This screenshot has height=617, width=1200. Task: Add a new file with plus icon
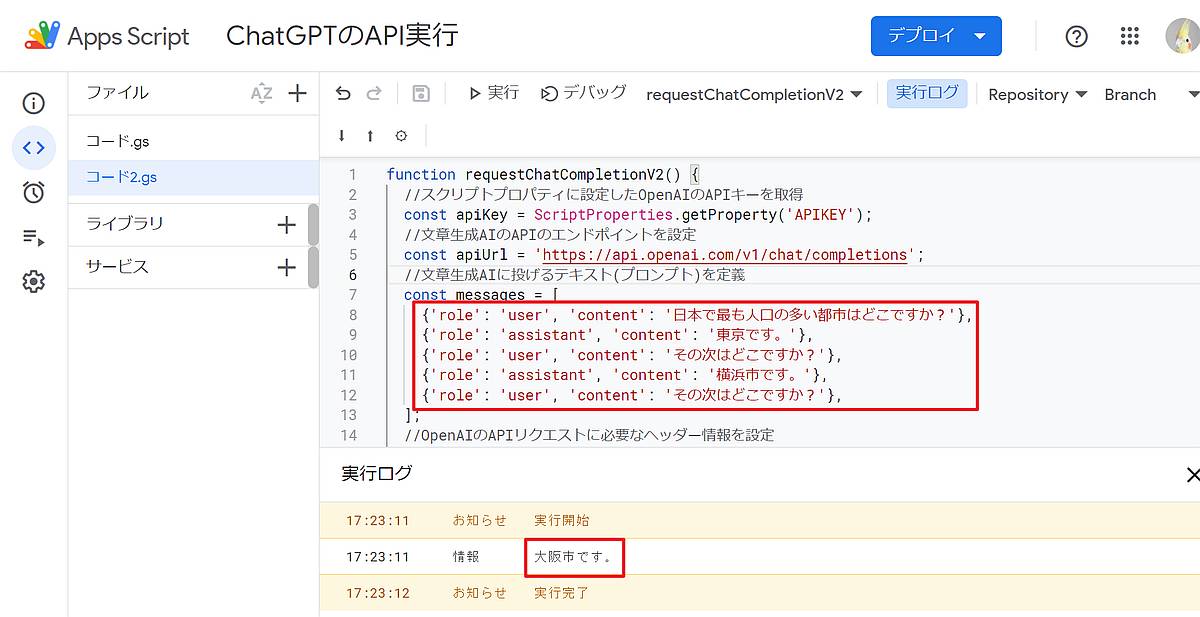pos(297,93)
